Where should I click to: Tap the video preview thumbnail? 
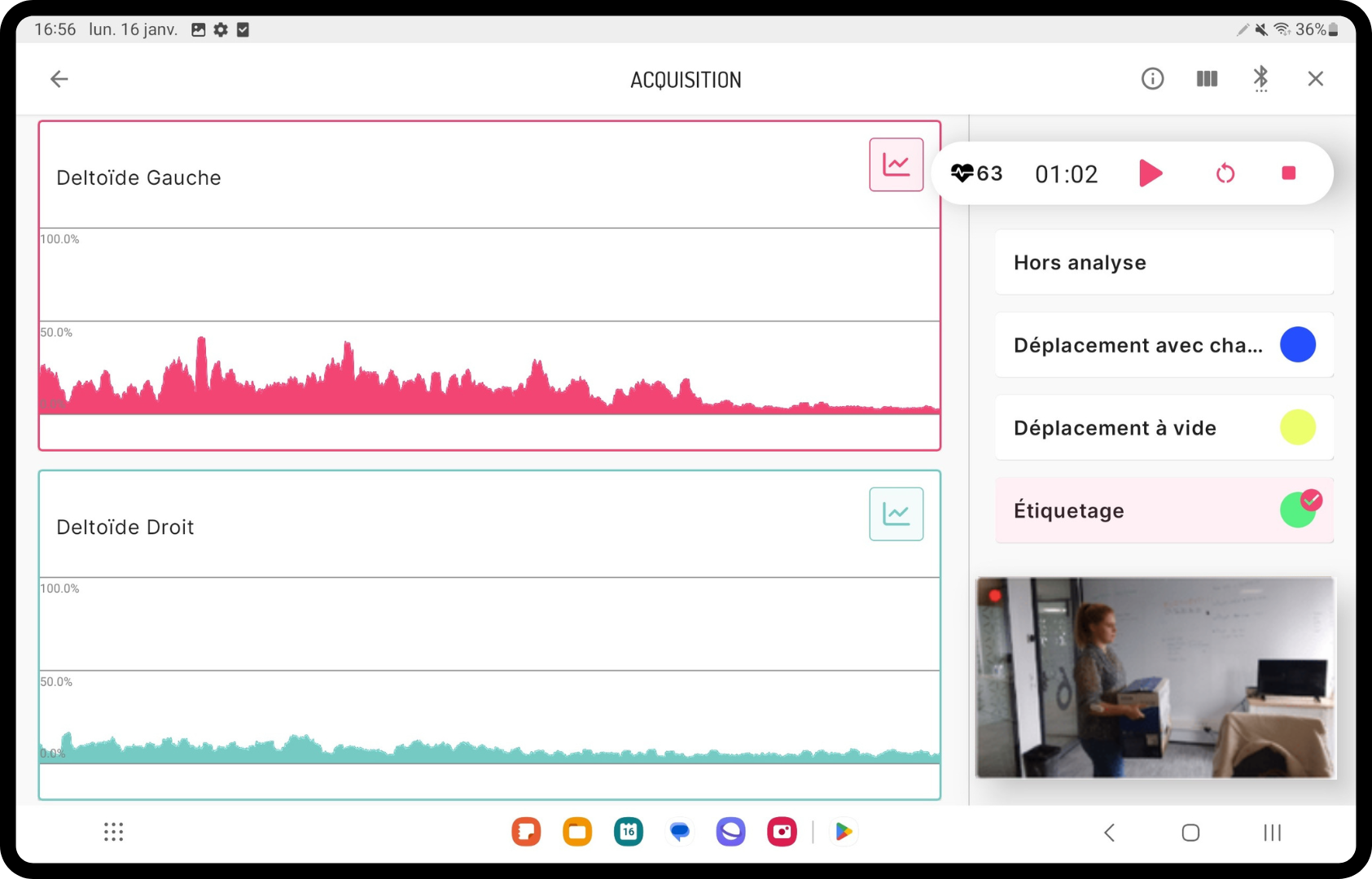click(x=1155, y=677)
